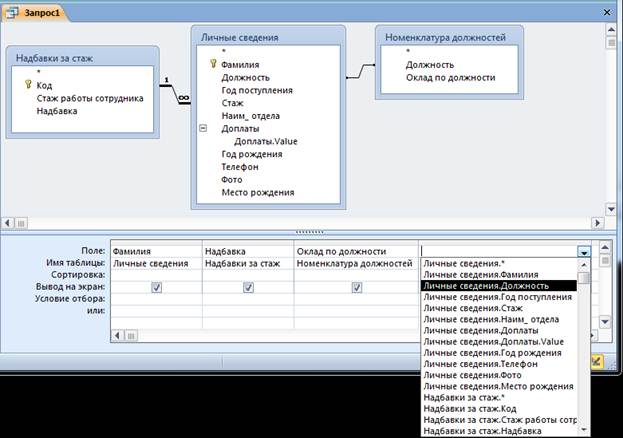
Task: Toggle show checkbox under Надбавка column
Action: (x=247, y=287)
